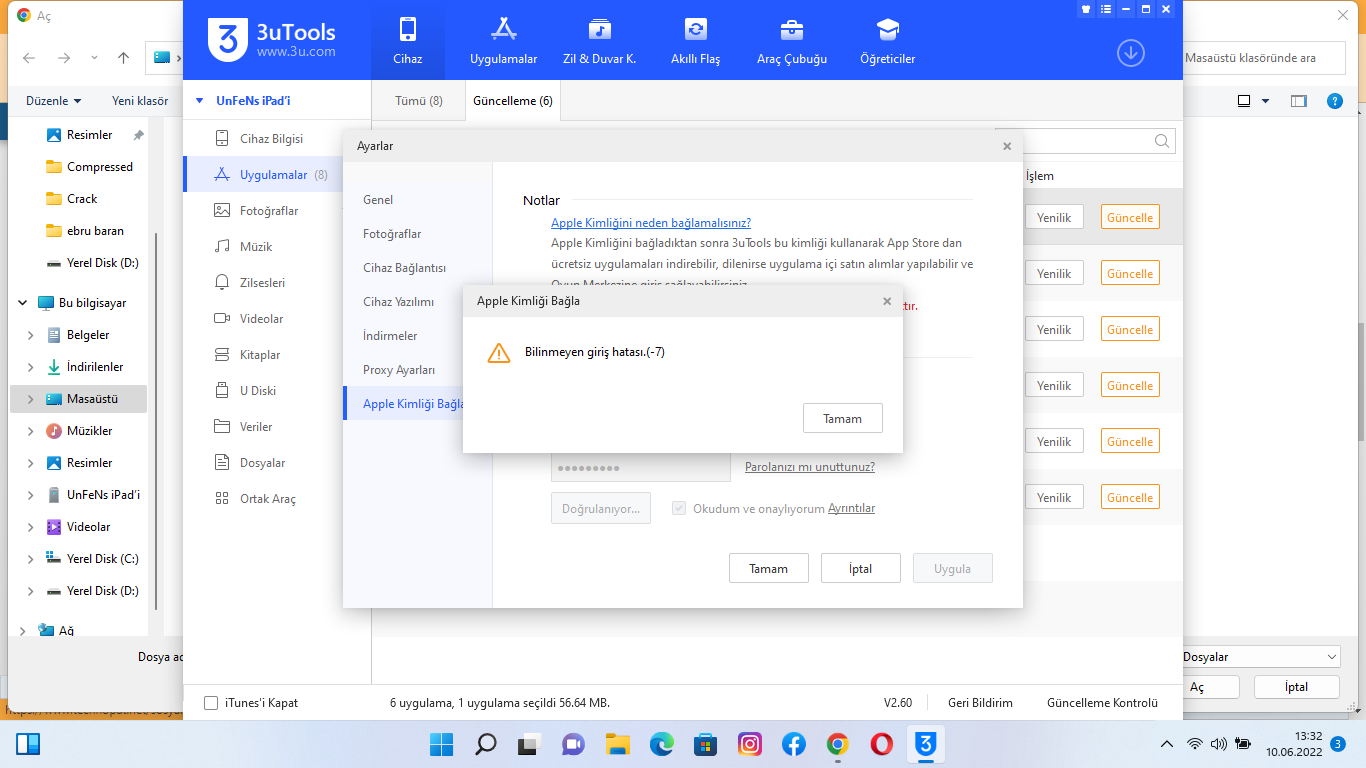Open the Araç Çubuğu toolbox
The image size is (1366, 768).
(791, 42)
